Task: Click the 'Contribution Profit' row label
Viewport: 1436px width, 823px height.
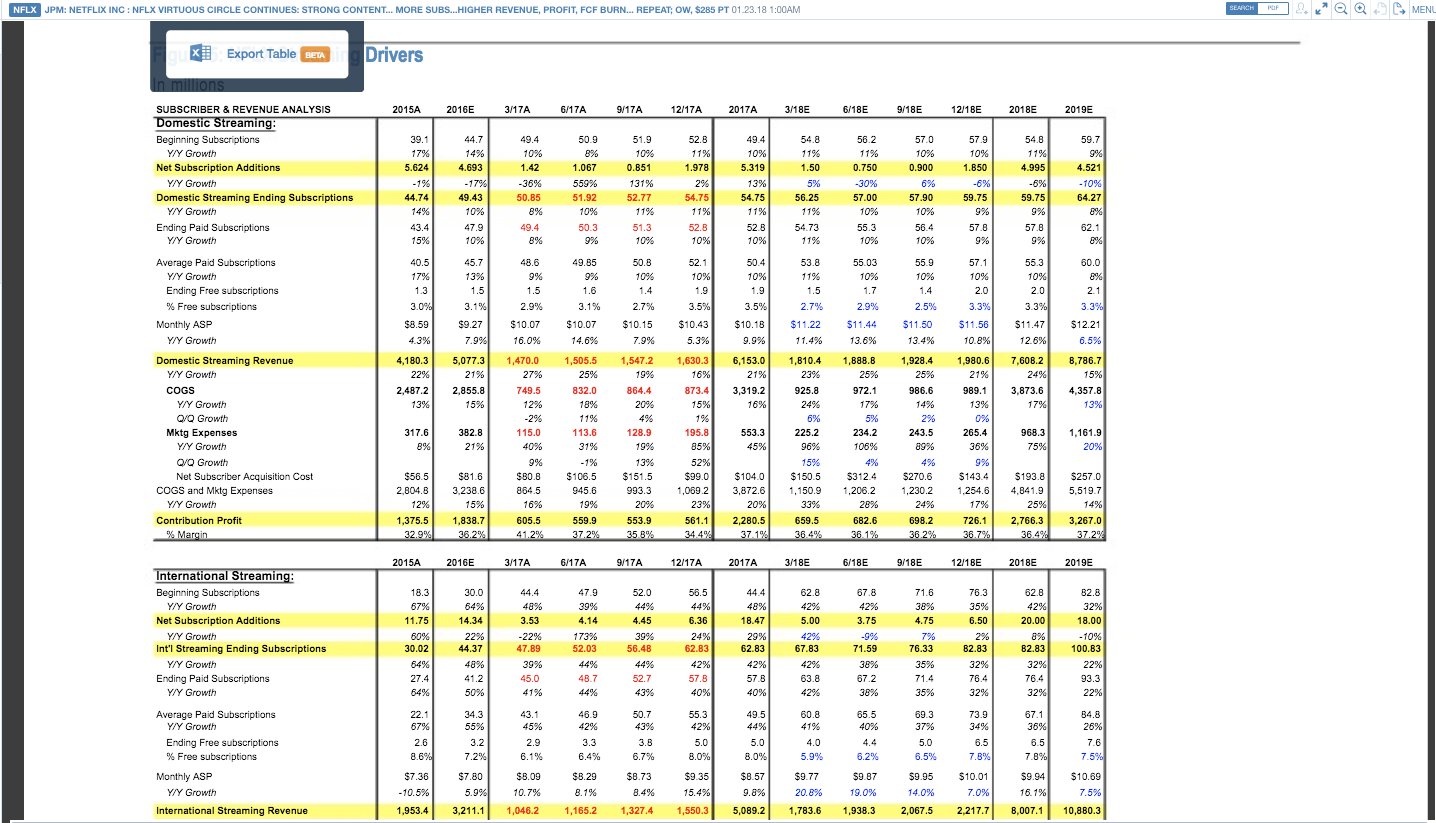Action: tap(199, 520)
